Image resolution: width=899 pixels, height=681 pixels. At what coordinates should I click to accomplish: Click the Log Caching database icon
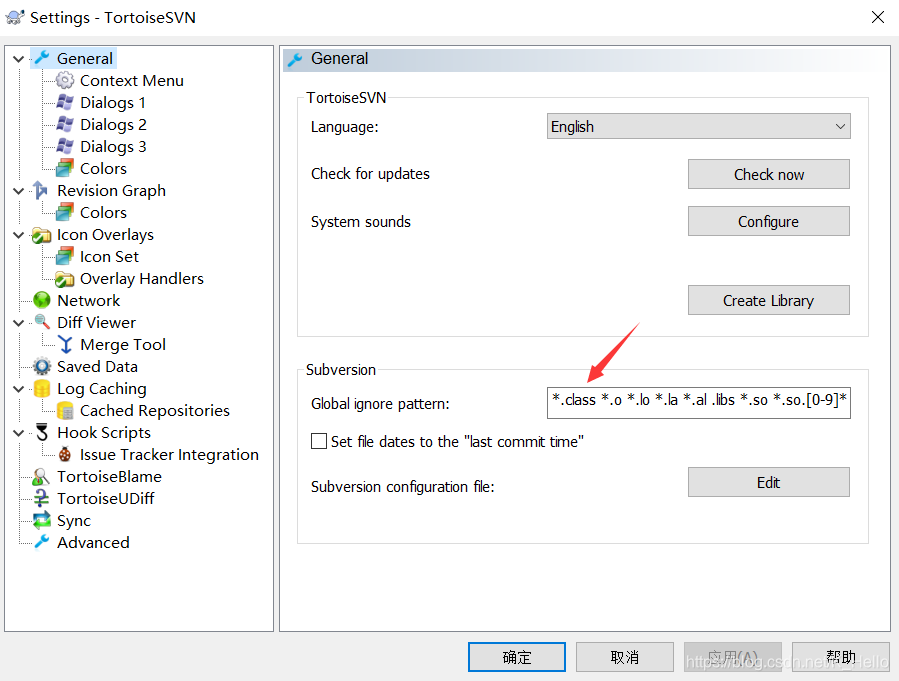42,389
